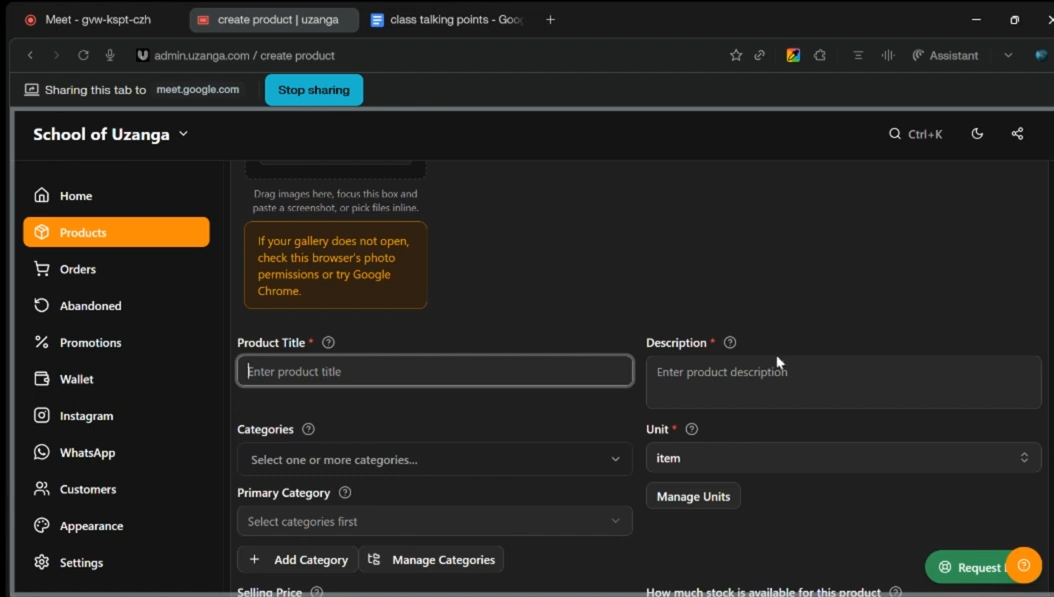The width and height of the screenshot is (1054, 597).
Task: Show help tooltip for Categories
Action: pos(309,429)
